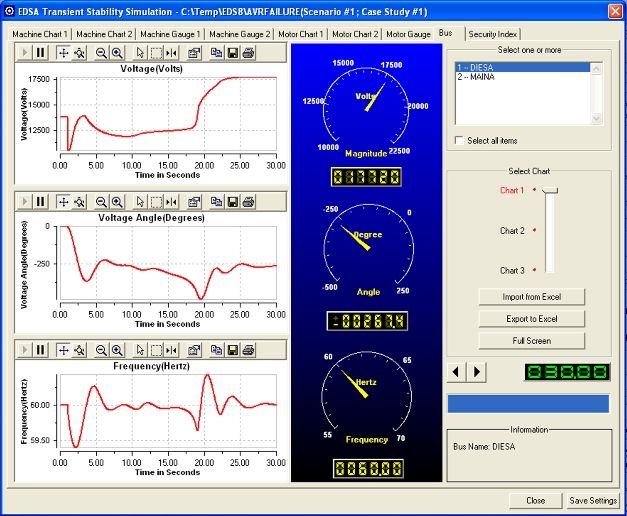
Task: Choose the pointer cursor tool on Voltage chart
Action: 140,53
